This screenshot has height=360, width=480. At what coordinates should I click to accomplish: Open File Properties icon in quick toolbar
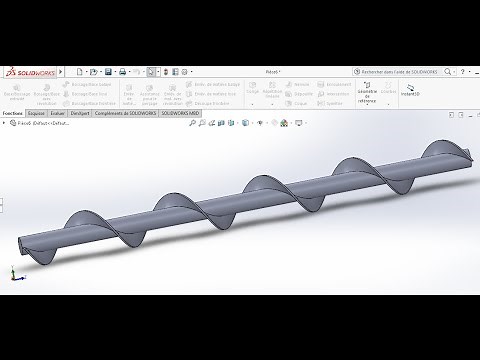click(175, 72)
